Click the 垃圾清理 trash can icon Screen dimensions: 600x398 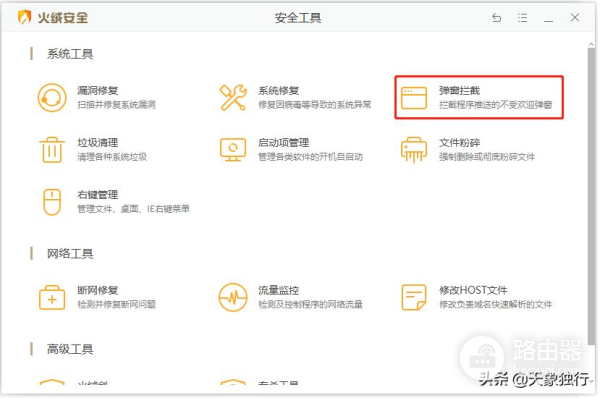(52, 150)
